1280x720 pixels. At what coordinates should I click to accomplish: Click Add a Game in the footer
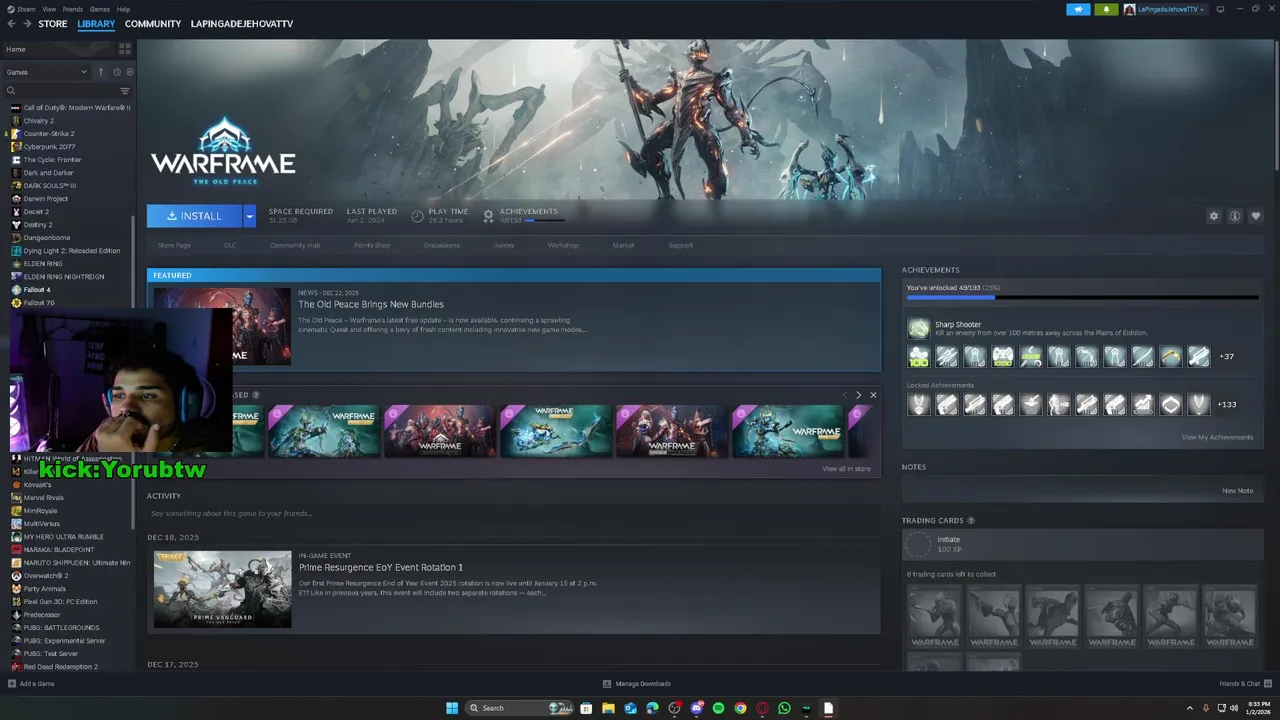click(x=31, y=684)
